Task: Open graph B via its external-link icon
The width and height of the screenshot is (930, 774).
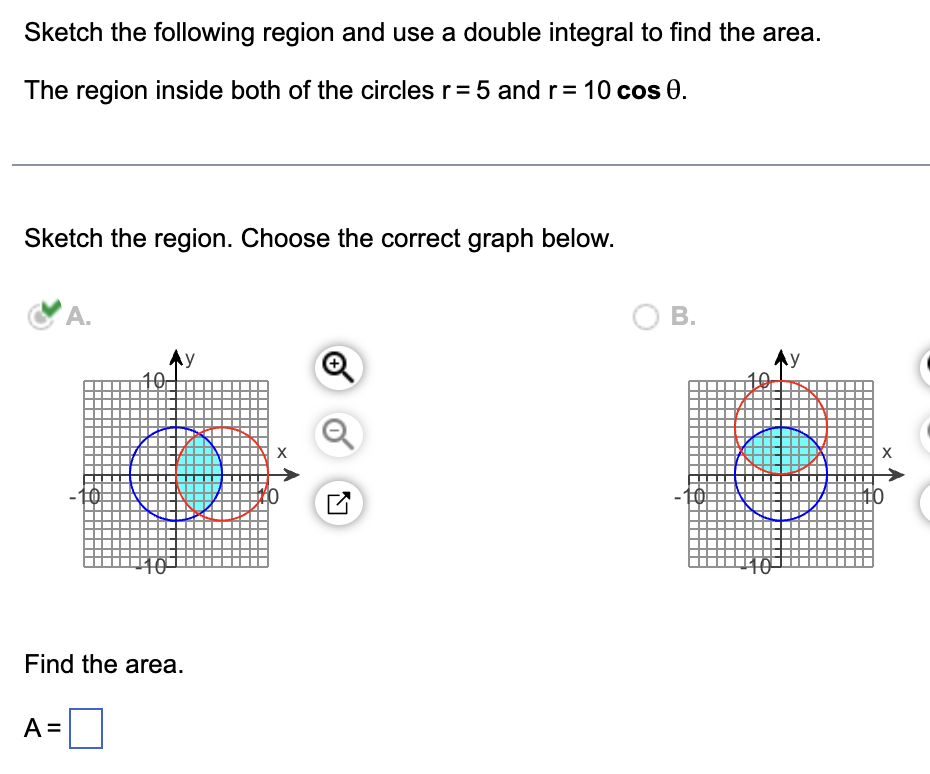Action: [925, 503]
